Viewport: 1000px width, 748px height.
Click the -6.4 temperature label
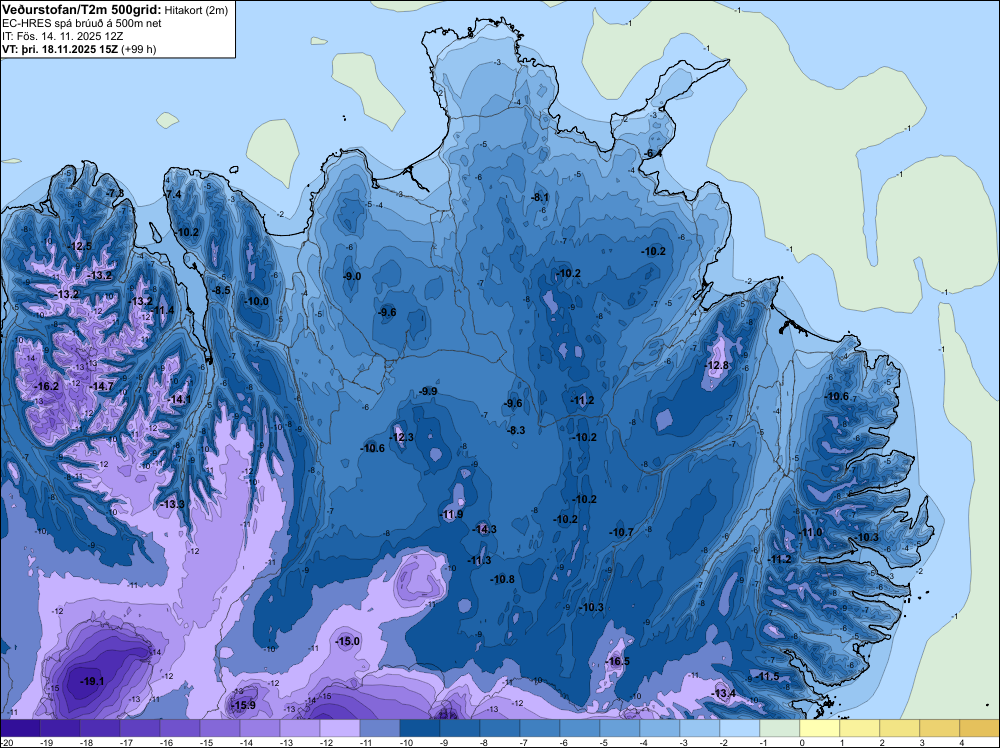652,153
